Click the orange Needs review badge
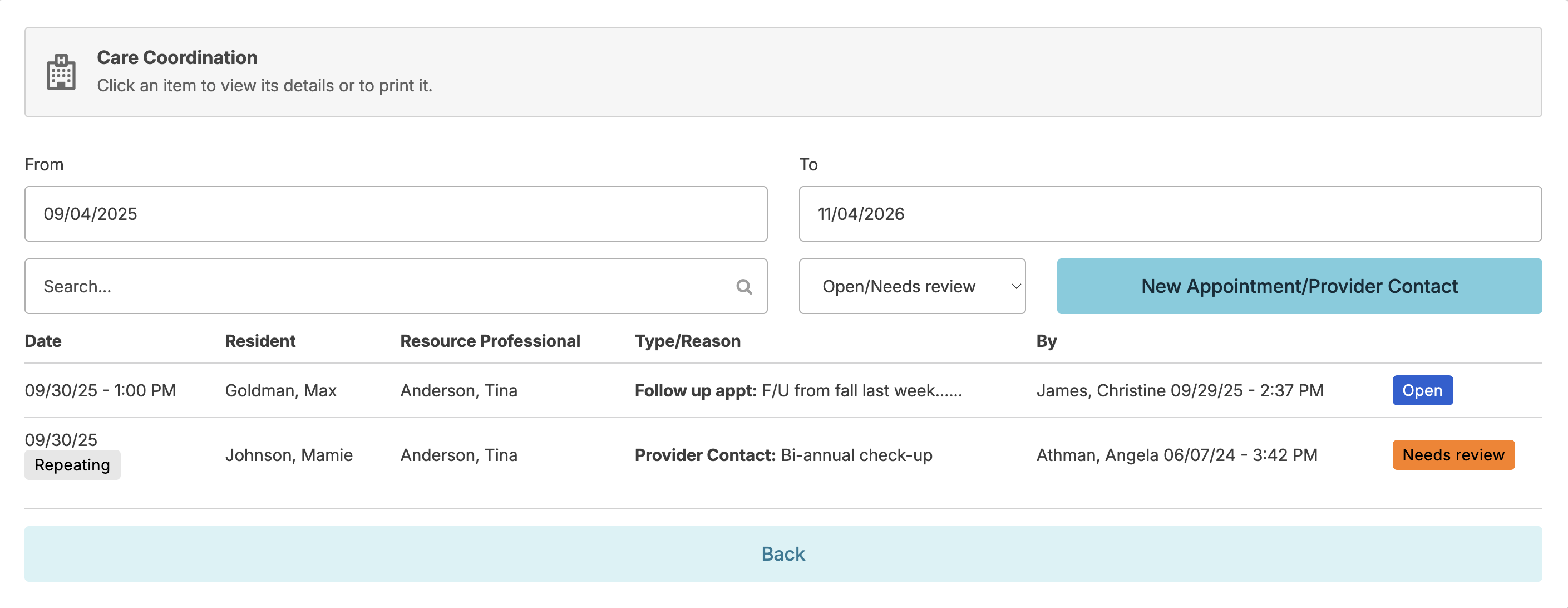Image resolution: width=1568 pixels, height=608 pixels. pos(1452,455)
